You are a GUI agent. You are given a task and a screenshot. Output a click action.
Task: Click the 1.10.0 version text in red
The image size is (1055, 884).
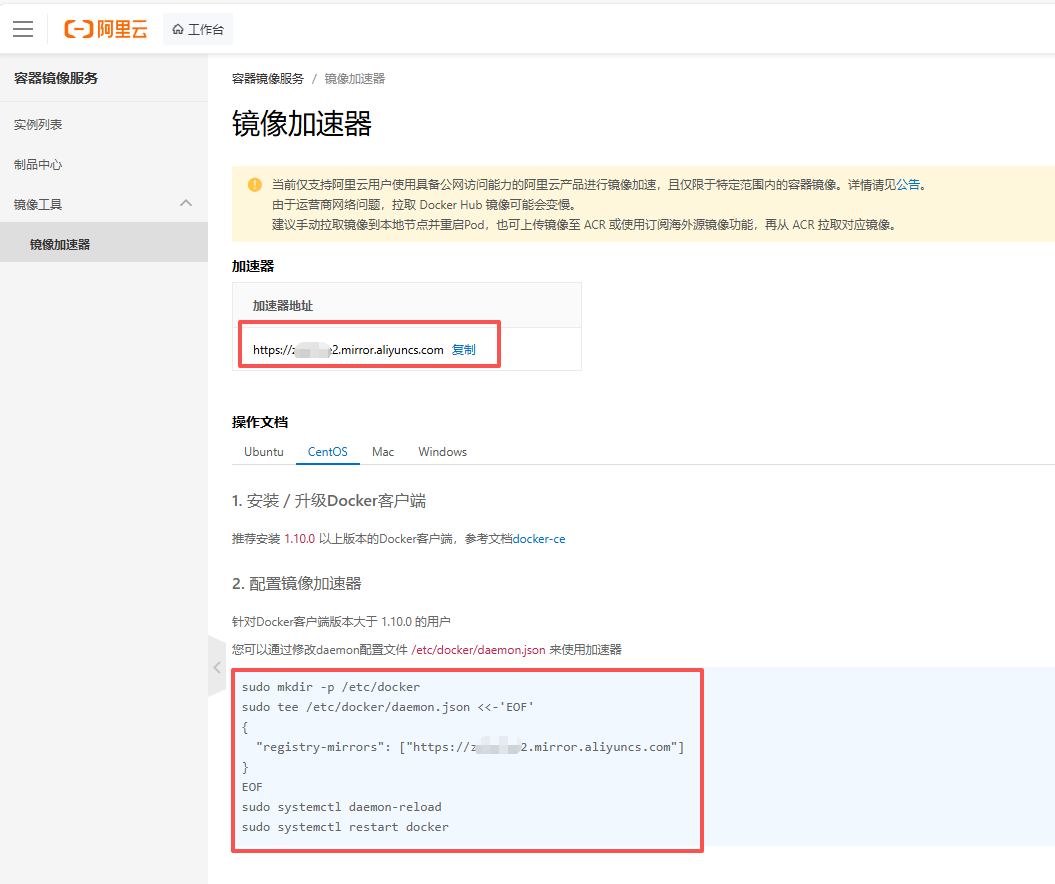click(x=299, y=539)
